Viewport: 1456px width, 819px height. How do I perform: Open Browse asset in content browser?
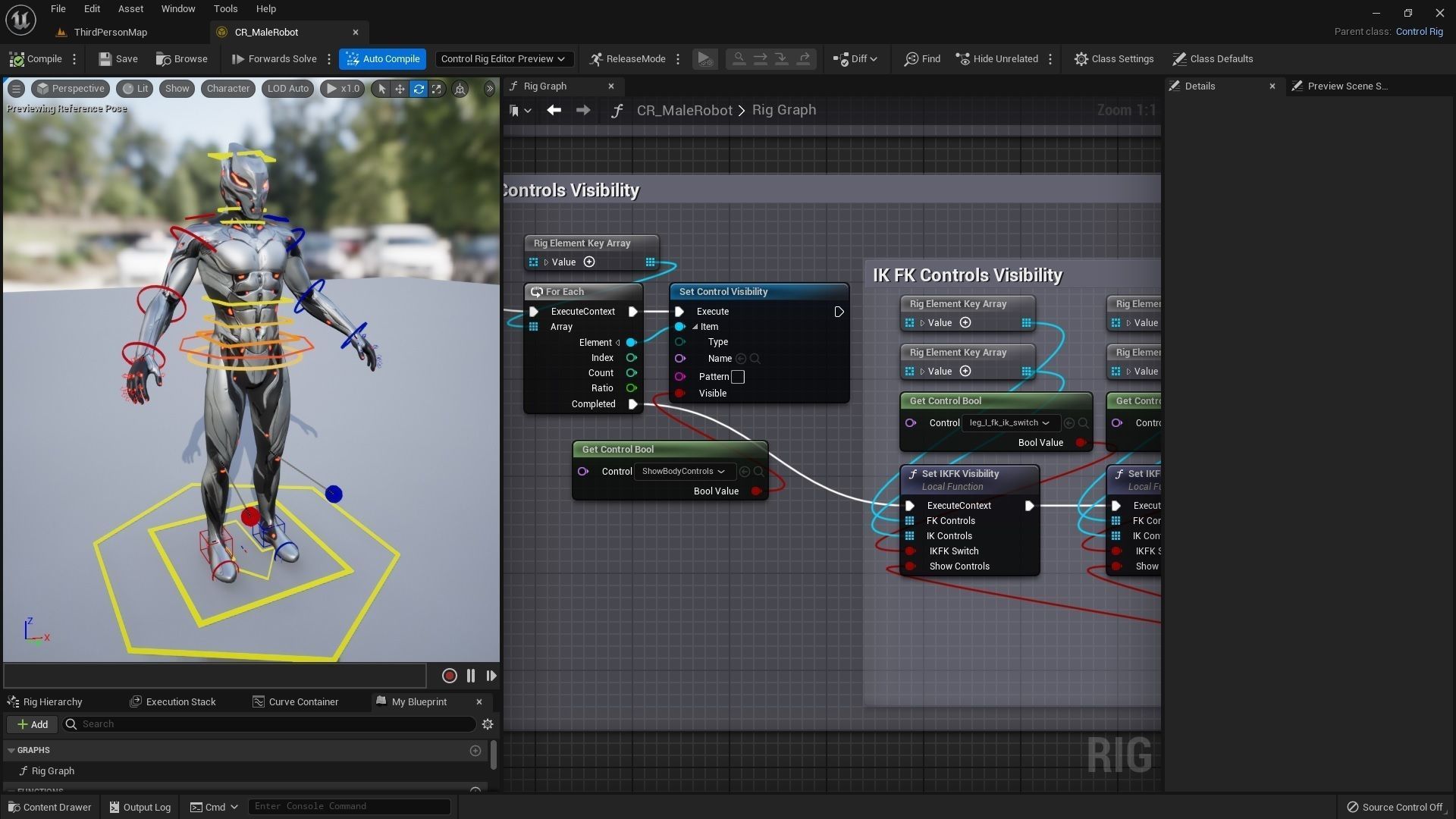(181, 59)
